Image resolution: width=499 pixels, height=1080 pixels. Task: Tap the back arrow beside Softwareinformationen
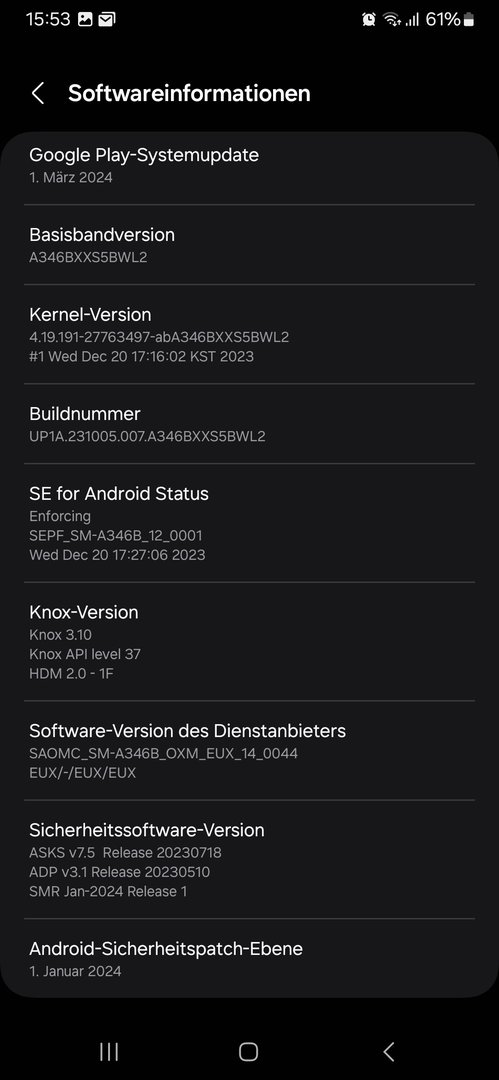(x=38, y=93)
